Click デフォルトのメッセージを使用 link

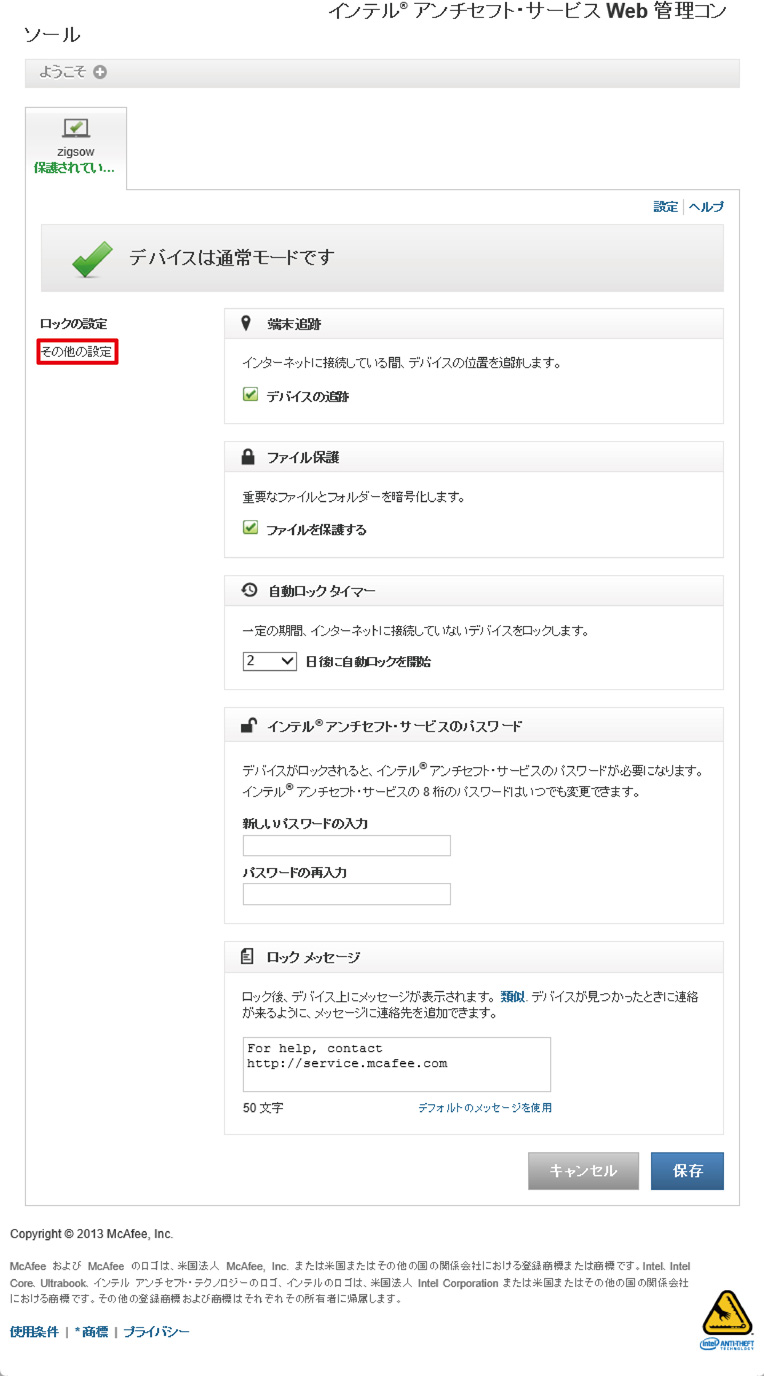pos(485,1108)
